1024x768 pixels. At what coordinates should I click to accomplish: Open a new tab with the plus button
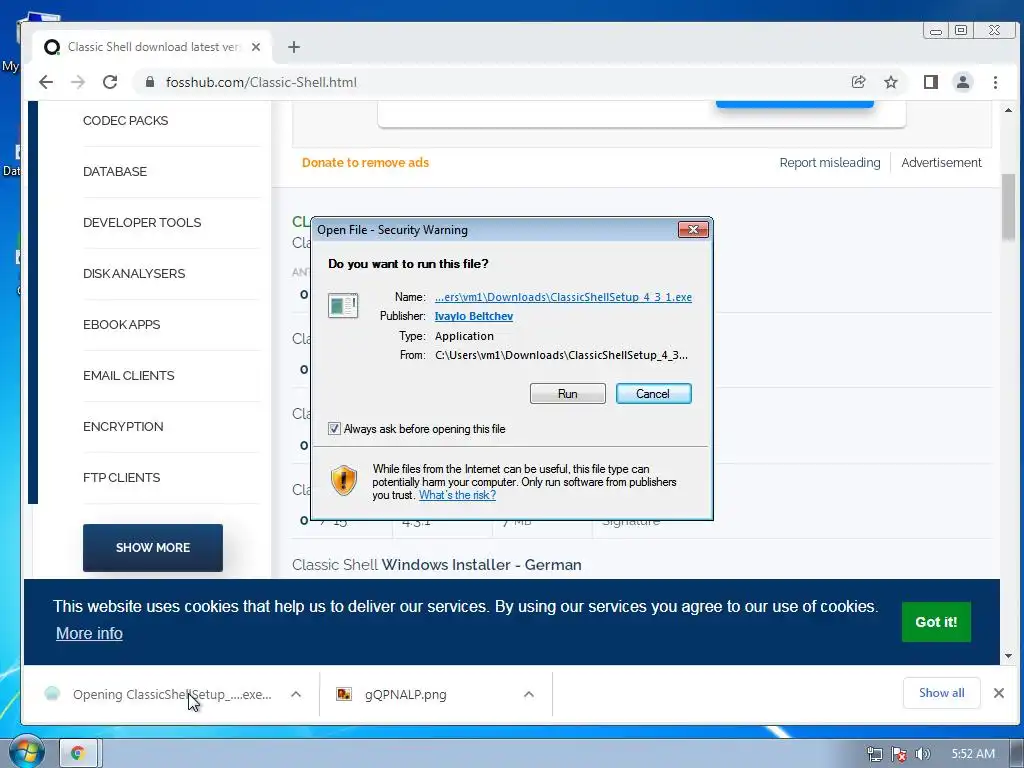[294, 47]
